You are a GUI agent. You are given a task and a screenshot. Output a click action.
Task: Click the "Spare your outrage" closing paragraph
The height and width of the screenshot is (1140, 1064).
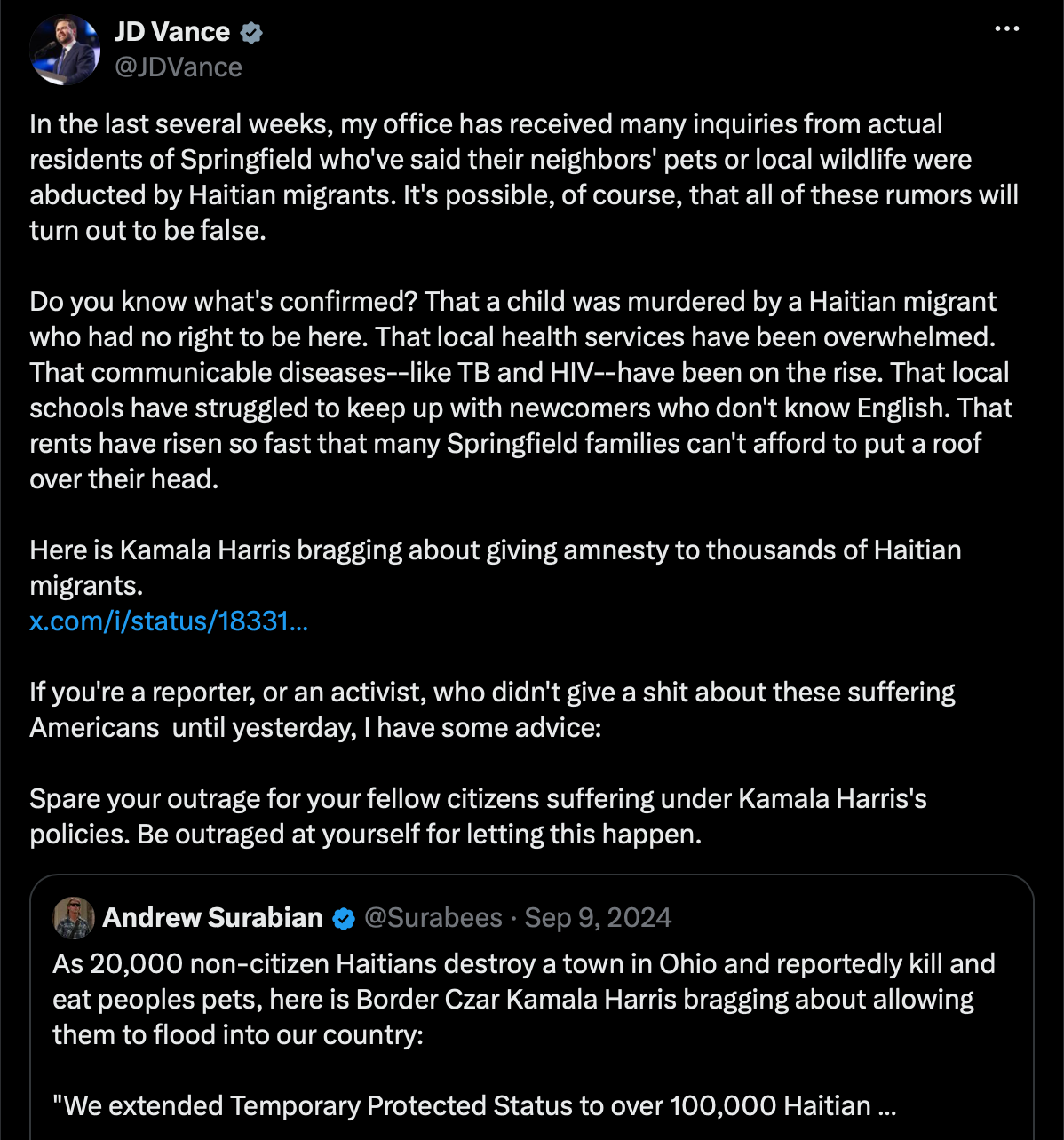(479, 816)
